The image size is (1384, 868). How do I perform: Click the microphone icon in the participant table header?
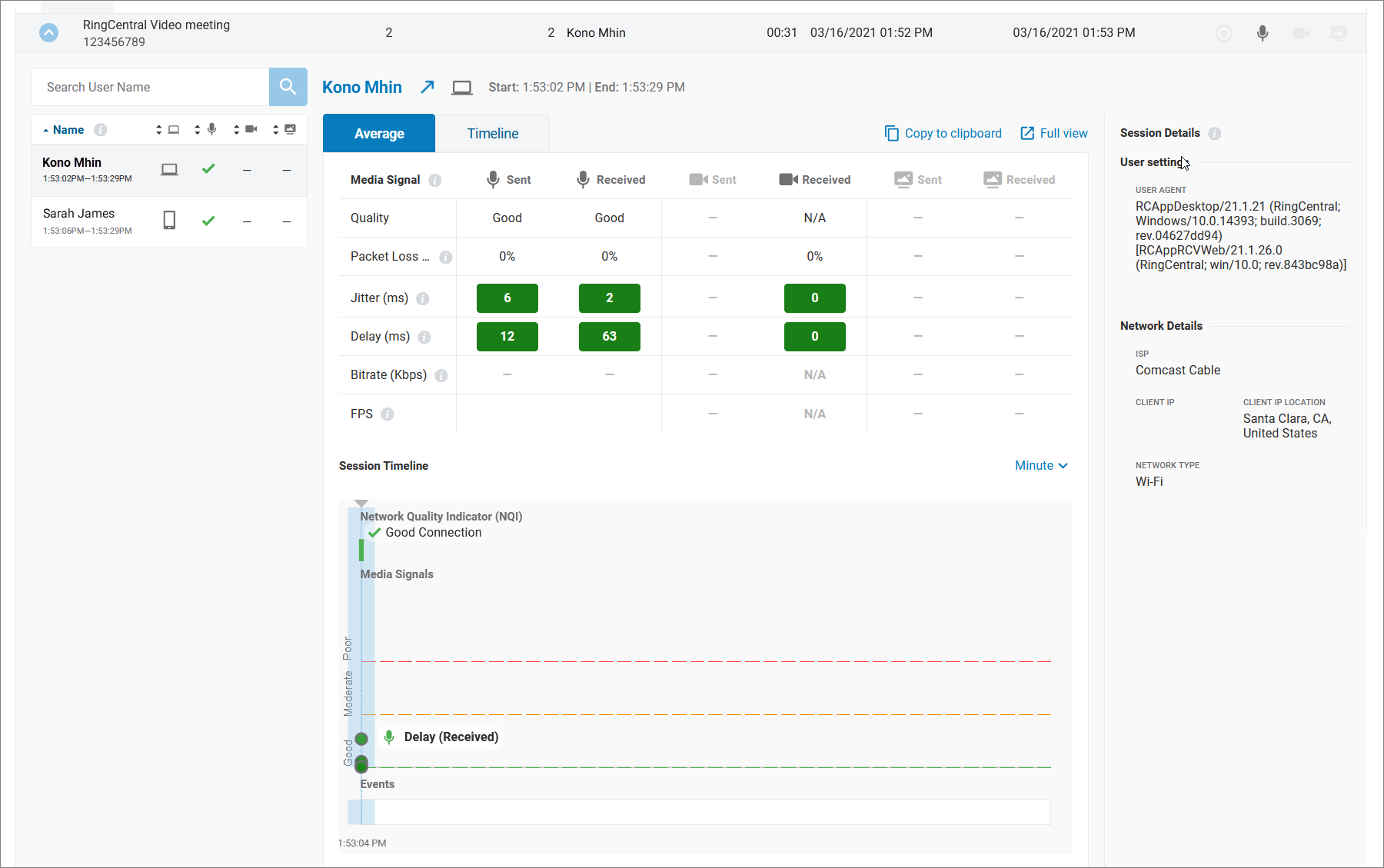click(211, 129)
